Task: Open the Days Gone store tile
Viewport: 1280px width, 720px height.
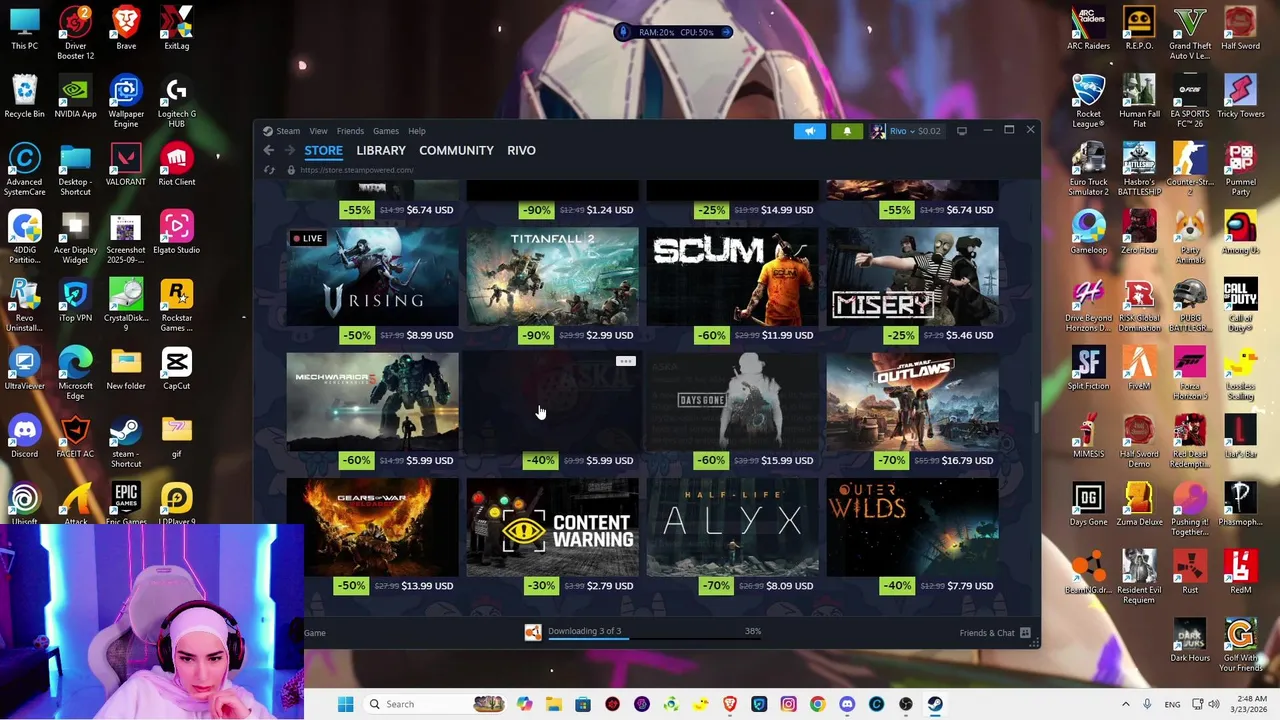Action: click(x=732, y=402)
